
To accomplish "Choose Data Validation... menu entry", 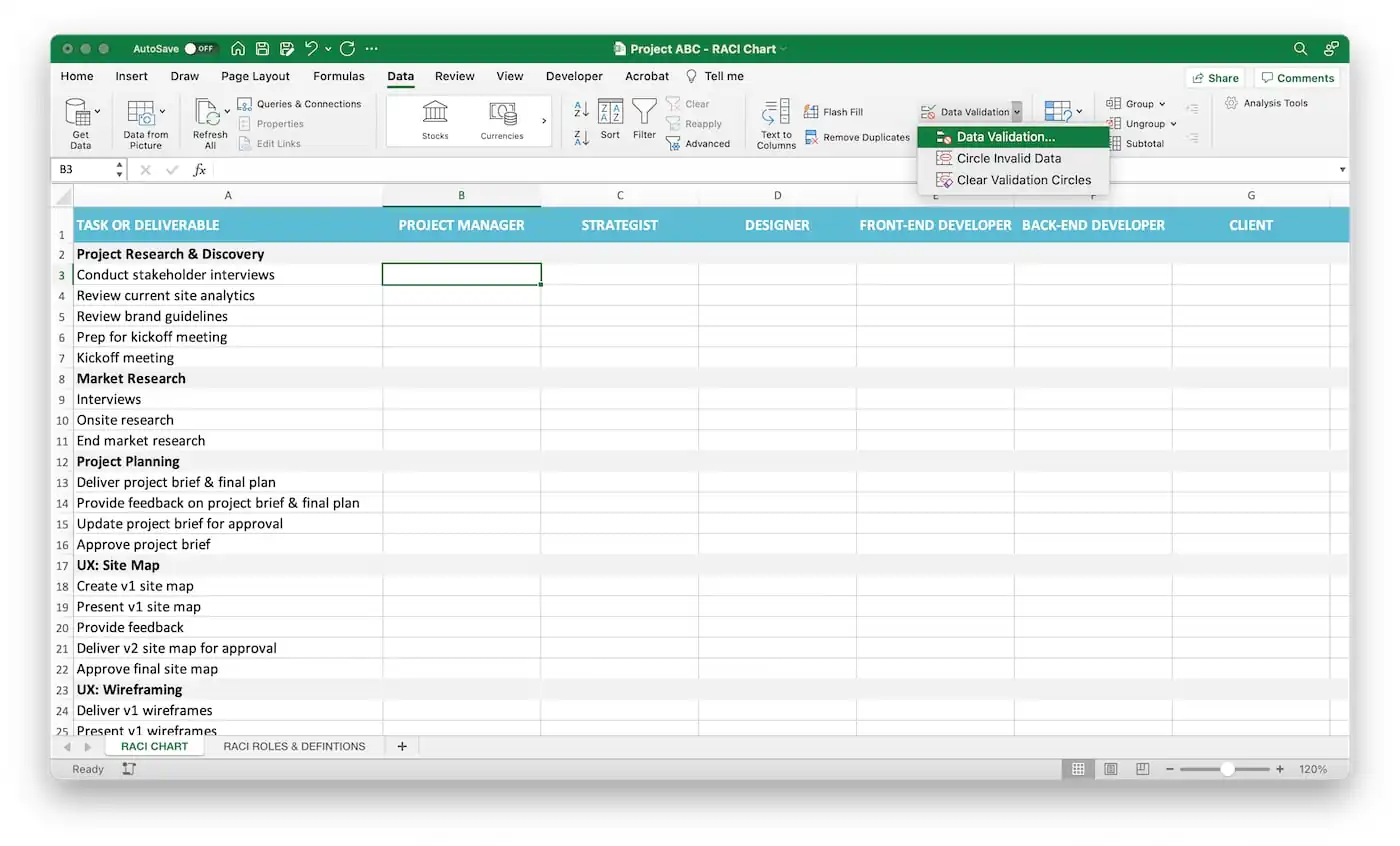I will (1013, 137).
